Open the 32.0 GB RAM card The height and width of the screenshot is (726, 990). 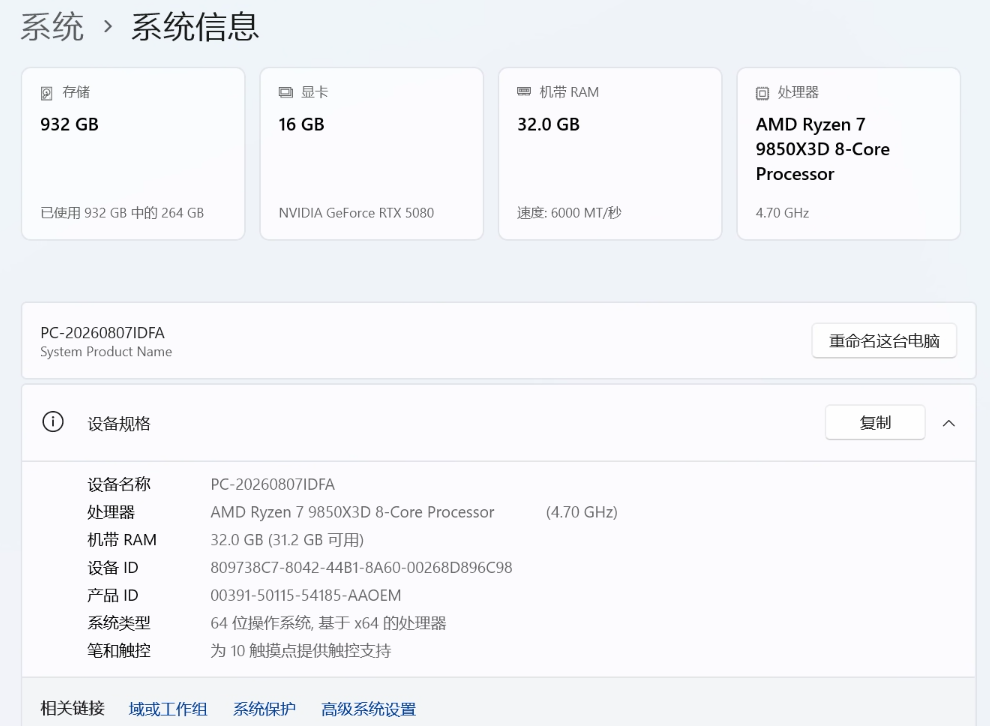coord(610,153)
